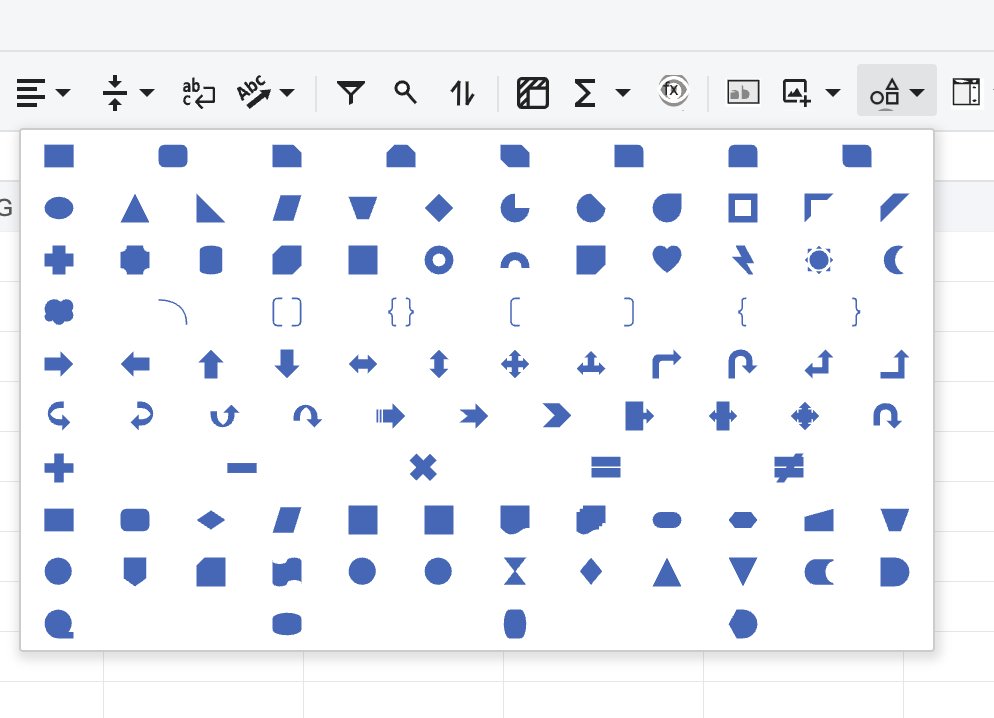Insert the lightning bolt shape
994x718 pixels.
click(742, 260)
